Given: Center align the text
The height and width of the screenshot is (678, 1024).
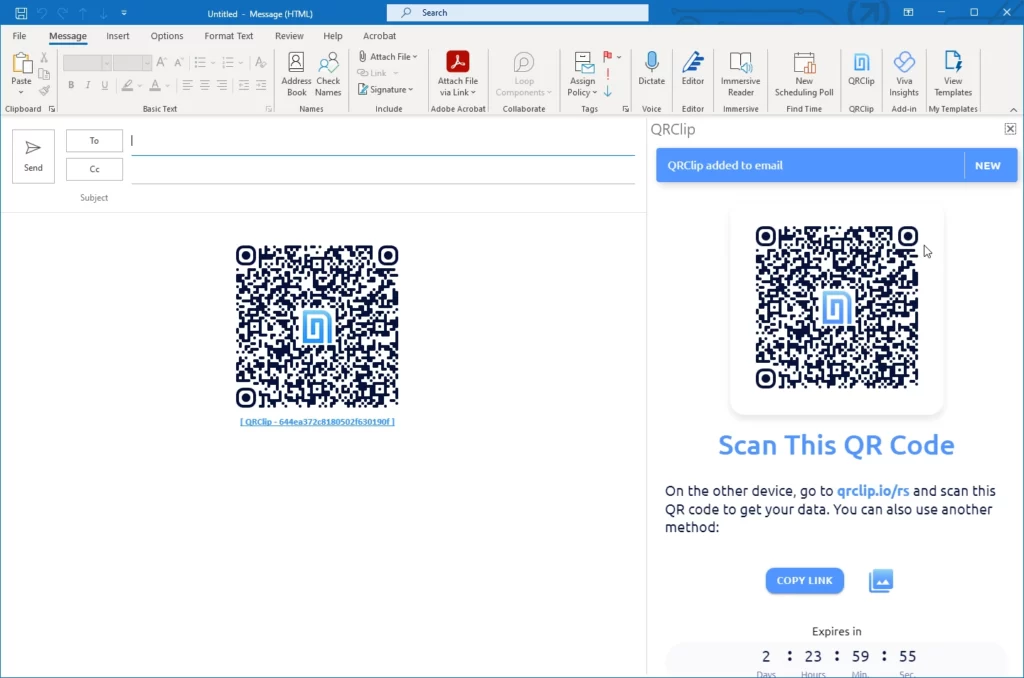Looking at the screenshot, I should click(204, 85).
